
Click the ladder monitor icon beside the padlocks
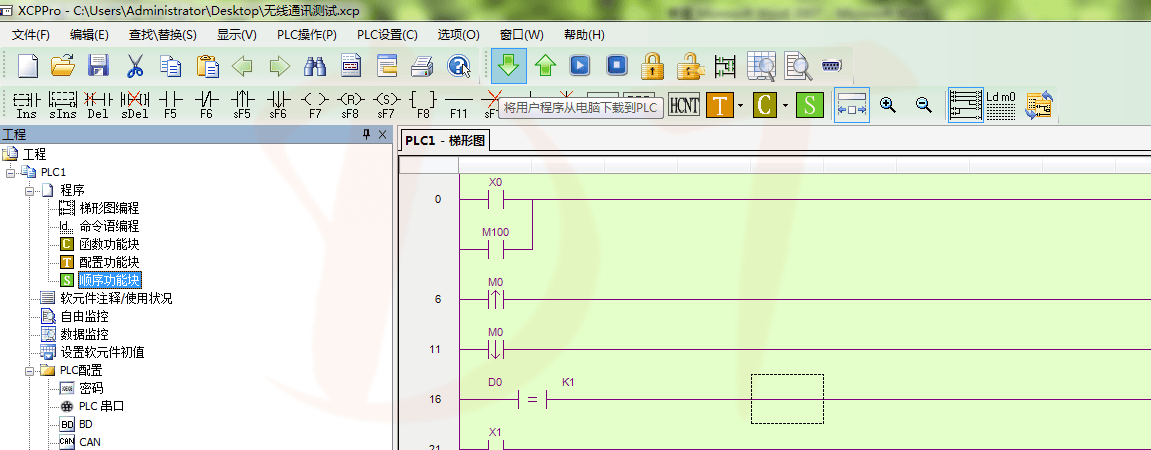[725, 66]
